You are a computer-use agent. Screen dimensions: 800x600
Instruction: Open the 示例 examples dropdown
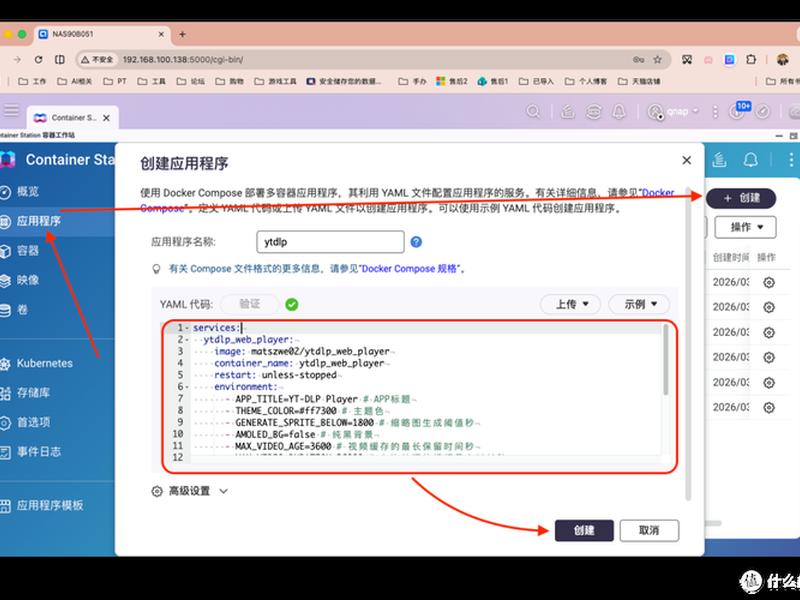640,305
